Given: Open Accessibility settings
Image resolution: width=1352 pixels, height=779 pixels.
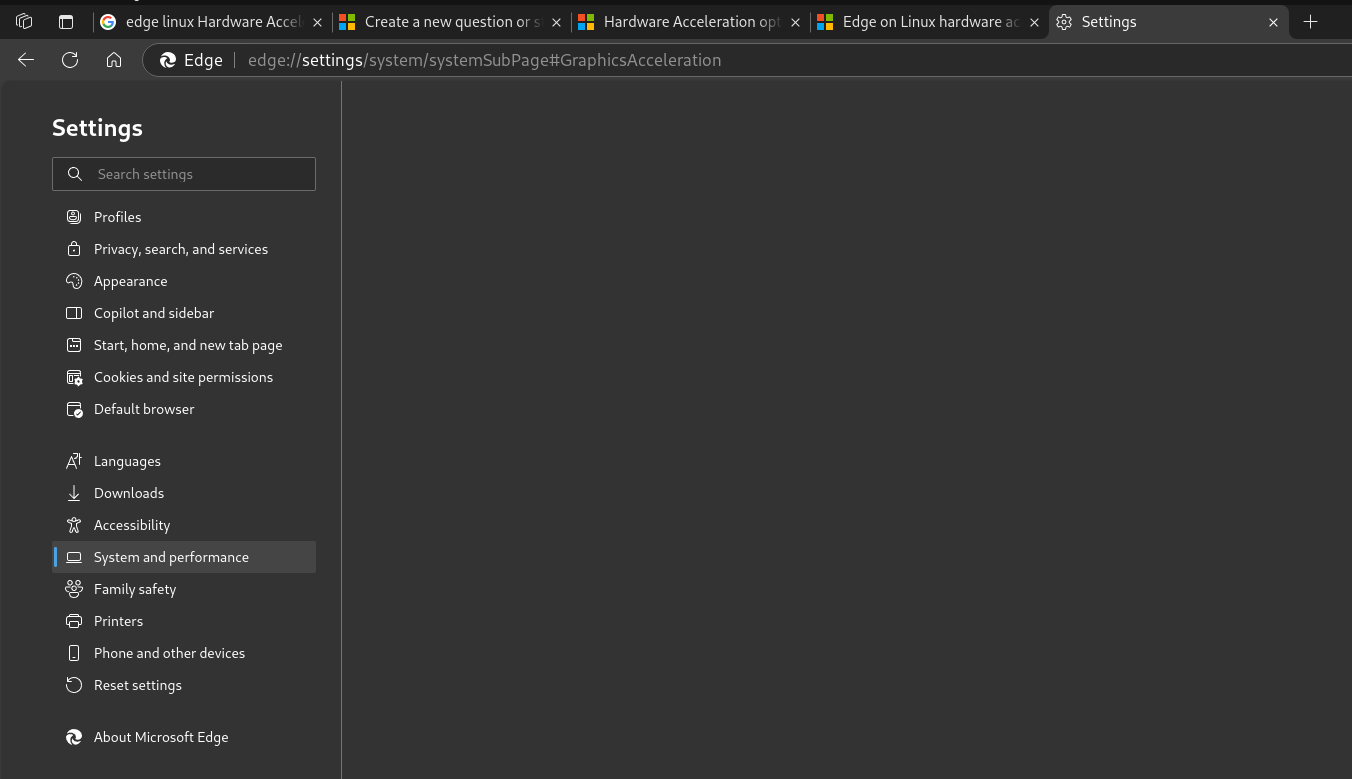Looking at the screenshot, I should point(184,525).
